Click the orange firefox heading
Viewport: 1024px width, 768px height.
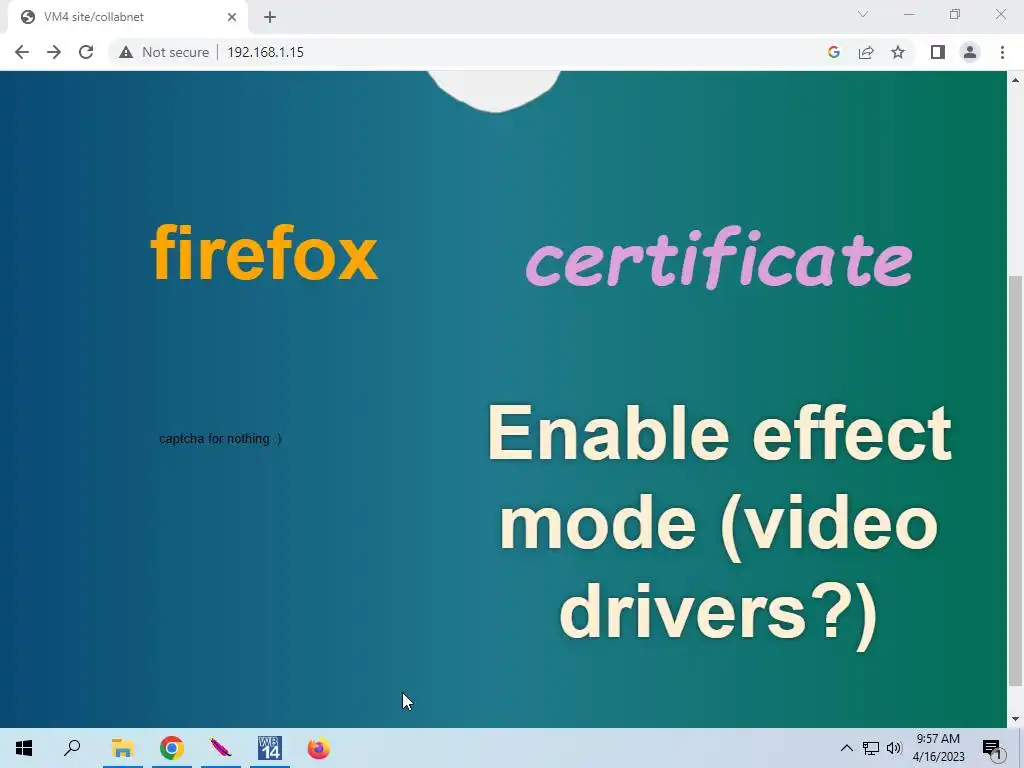(x=264, y=253)
